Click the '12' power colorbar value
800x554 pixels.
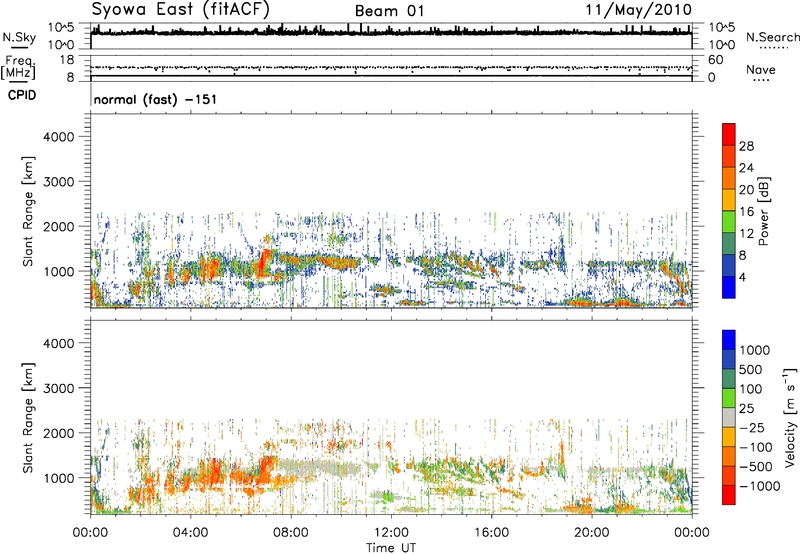click(746, 233)
